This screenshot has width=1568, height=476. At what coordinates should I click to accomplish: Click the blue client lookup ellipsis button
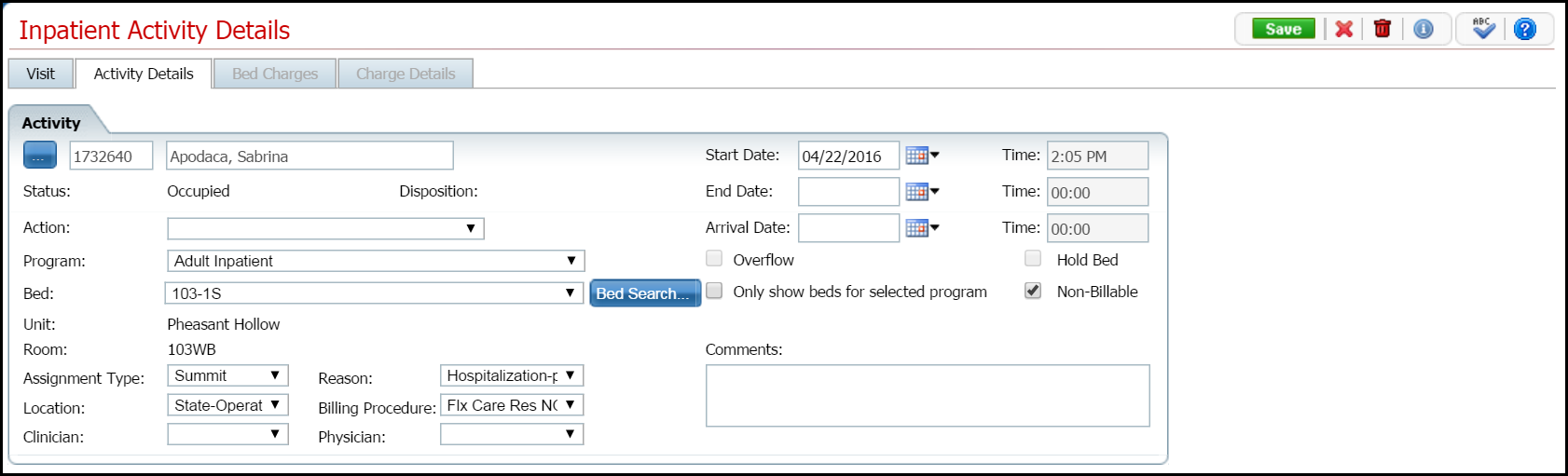coord(40,156)
